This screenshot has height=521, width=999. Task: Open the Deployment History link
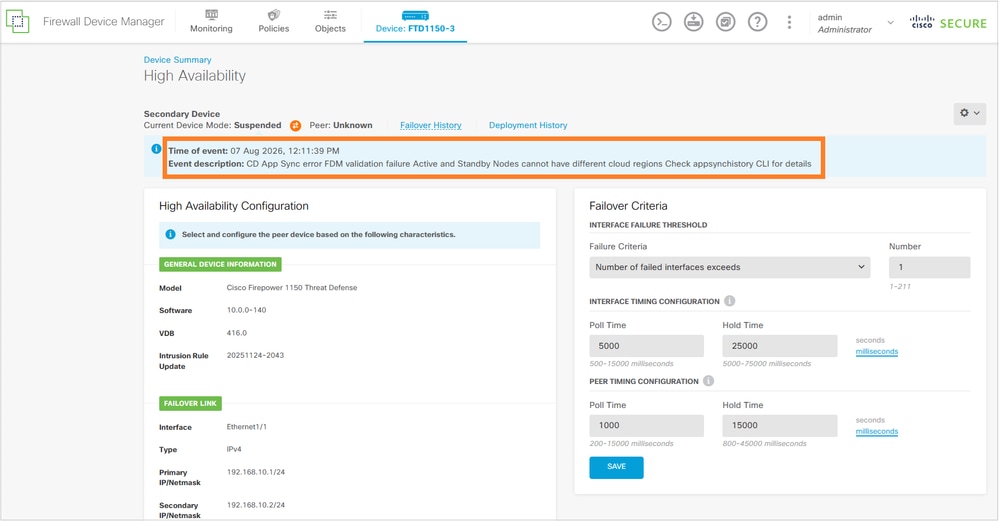click(x=528, y=125)
